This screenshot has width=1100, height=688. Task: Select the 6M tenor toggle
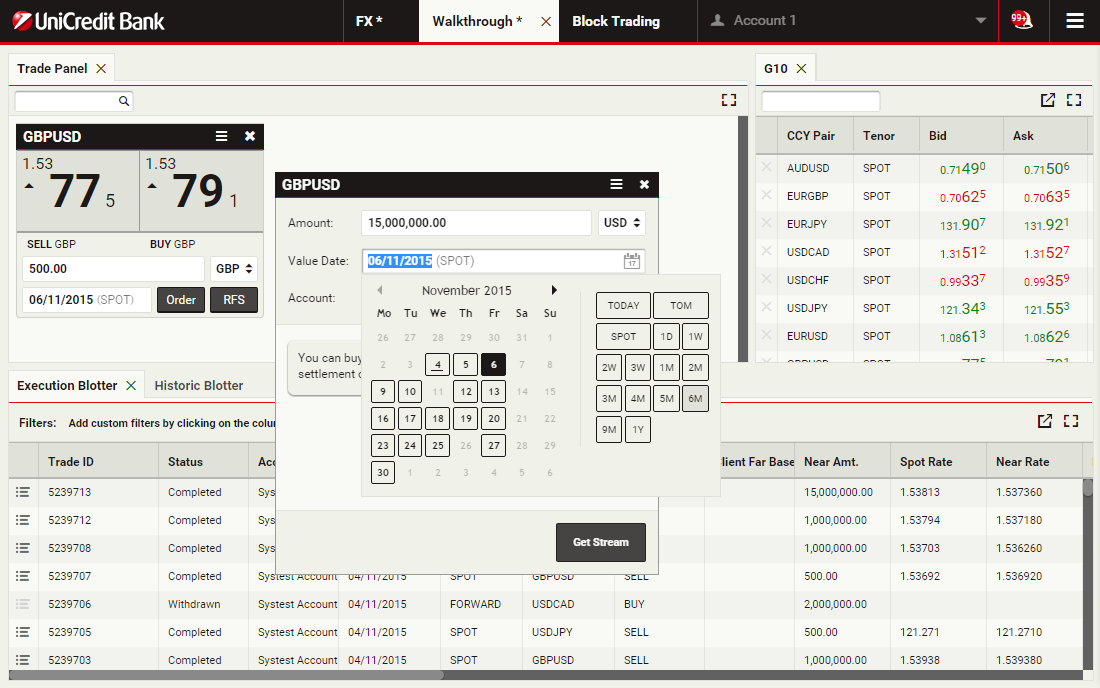[695, 399]
